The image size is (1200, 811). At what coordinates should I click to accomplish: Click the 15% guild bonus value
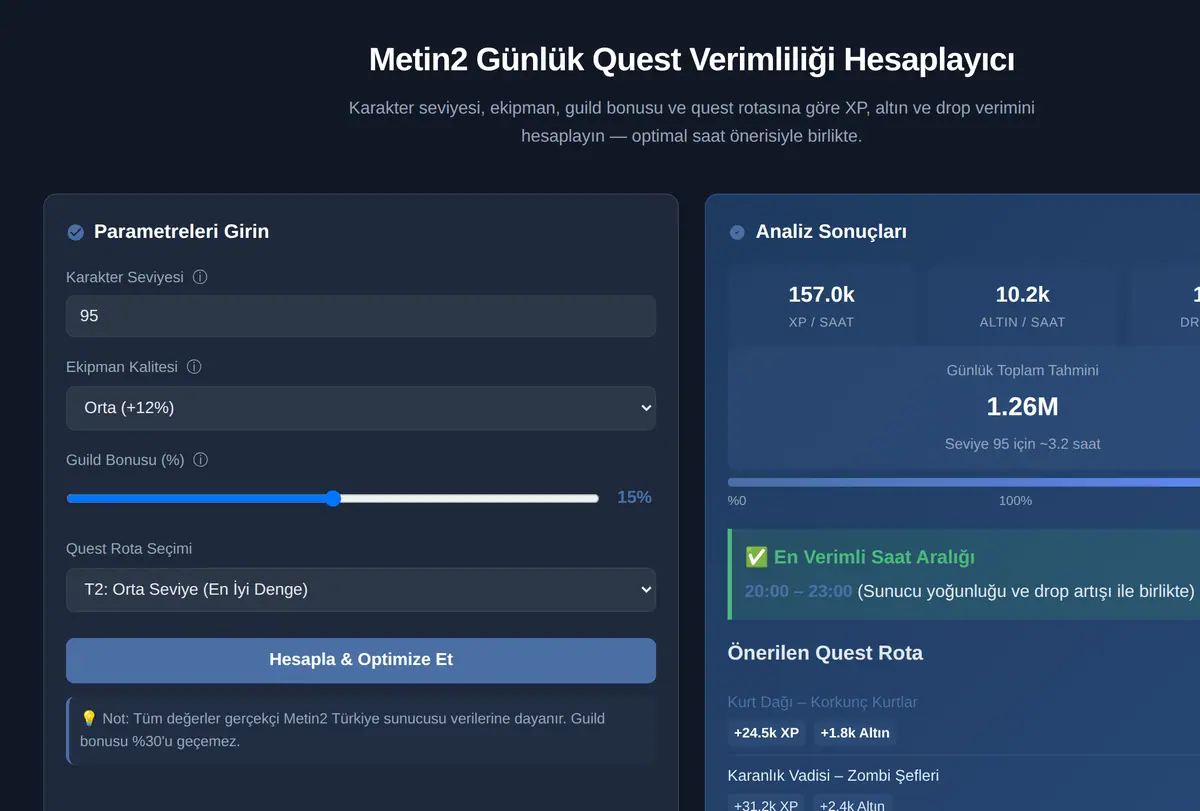[x=634, y=497]
